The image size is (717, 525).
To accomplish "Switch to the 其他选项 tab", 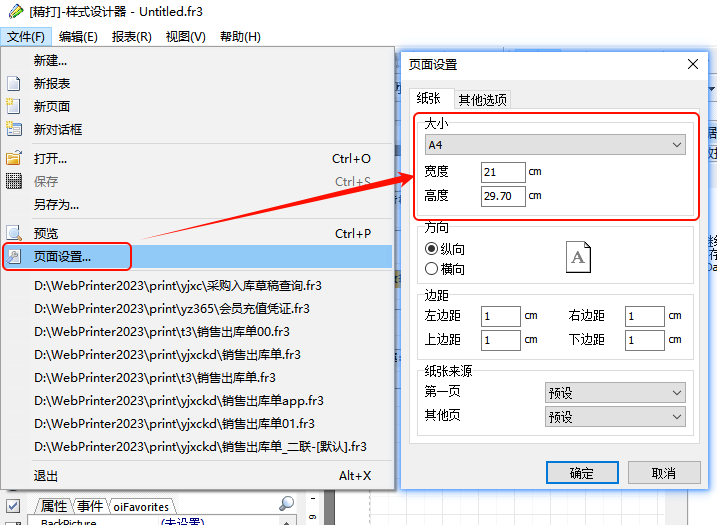I will [x=482, y=99].
